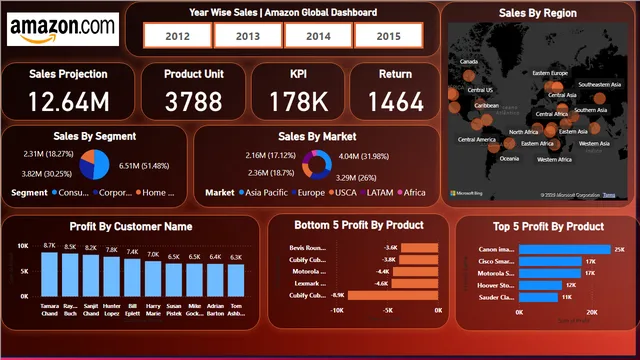Select Europe in the Market legend
This screenshot has width=640, height=360.
(x=308, y=193)
